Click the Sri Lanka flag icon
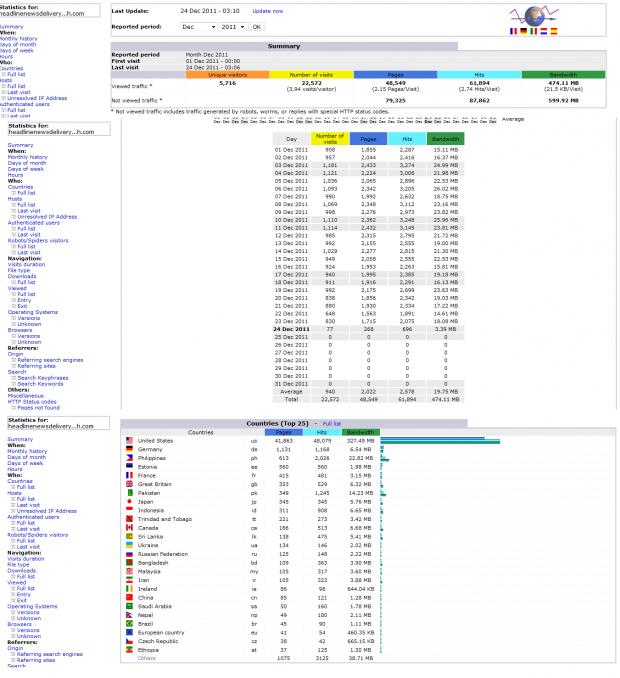 (x=129, y=536)
